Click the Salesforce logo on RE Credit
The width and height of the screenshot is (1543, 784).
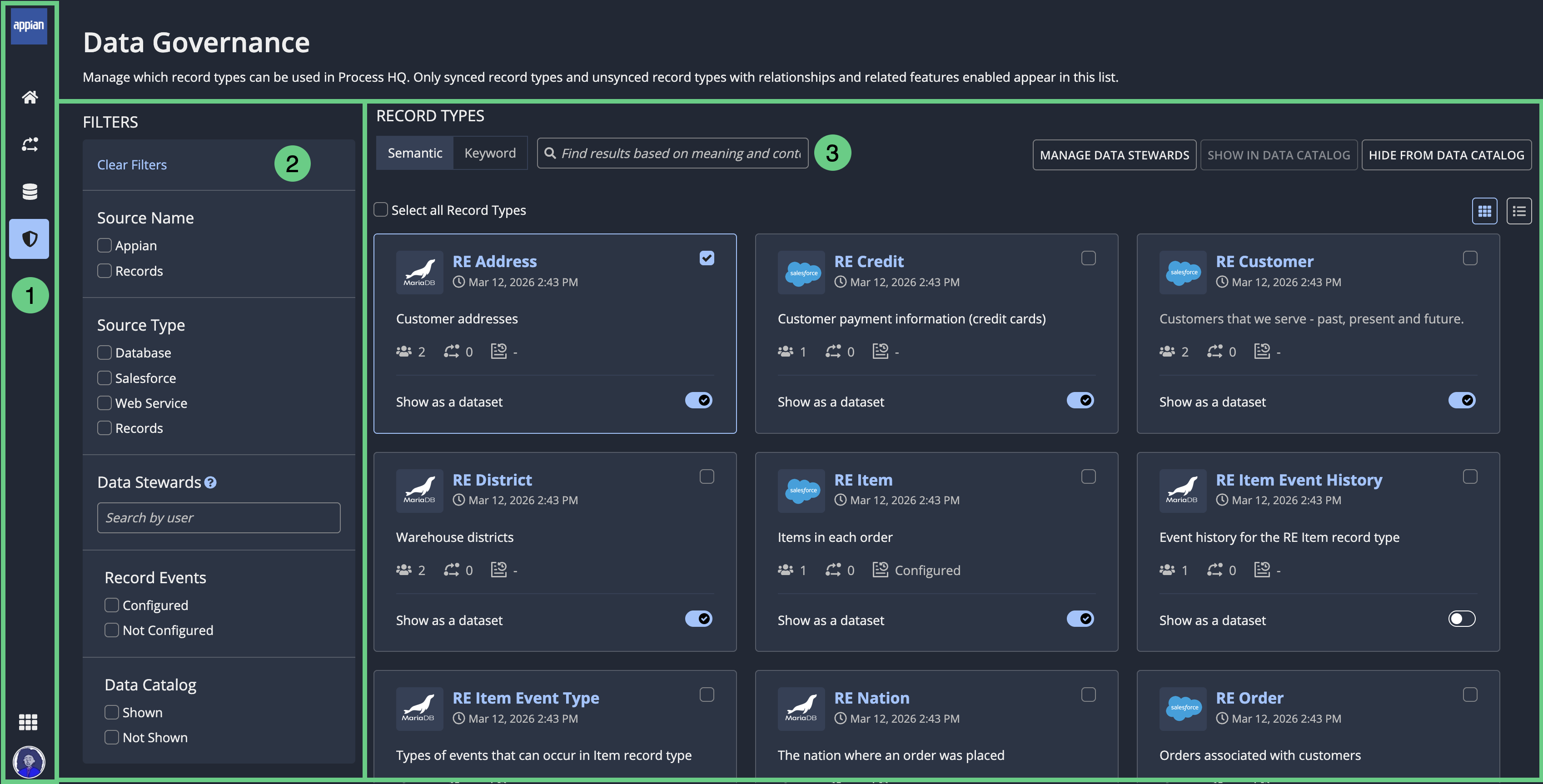click(x=801, y=273)
